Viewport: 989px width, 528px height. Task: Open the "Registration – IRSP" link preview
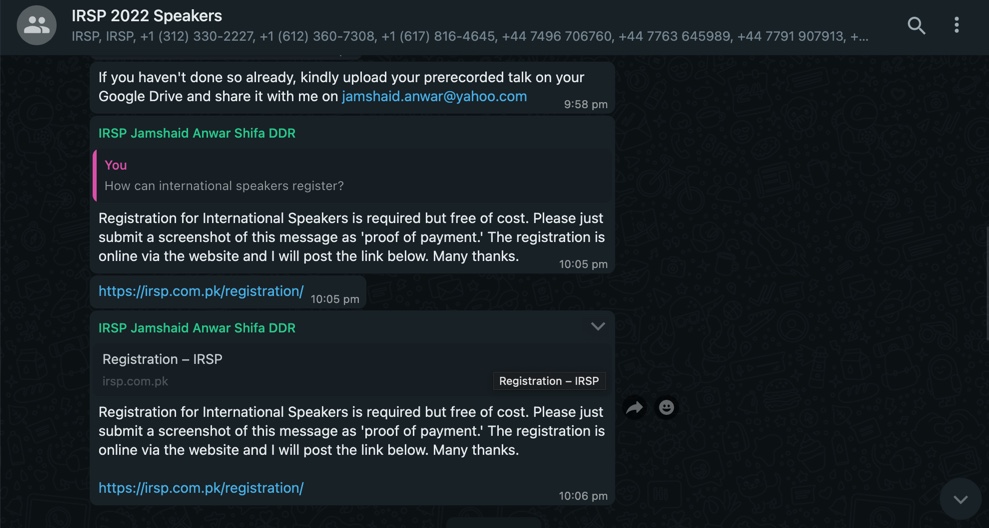162,359
